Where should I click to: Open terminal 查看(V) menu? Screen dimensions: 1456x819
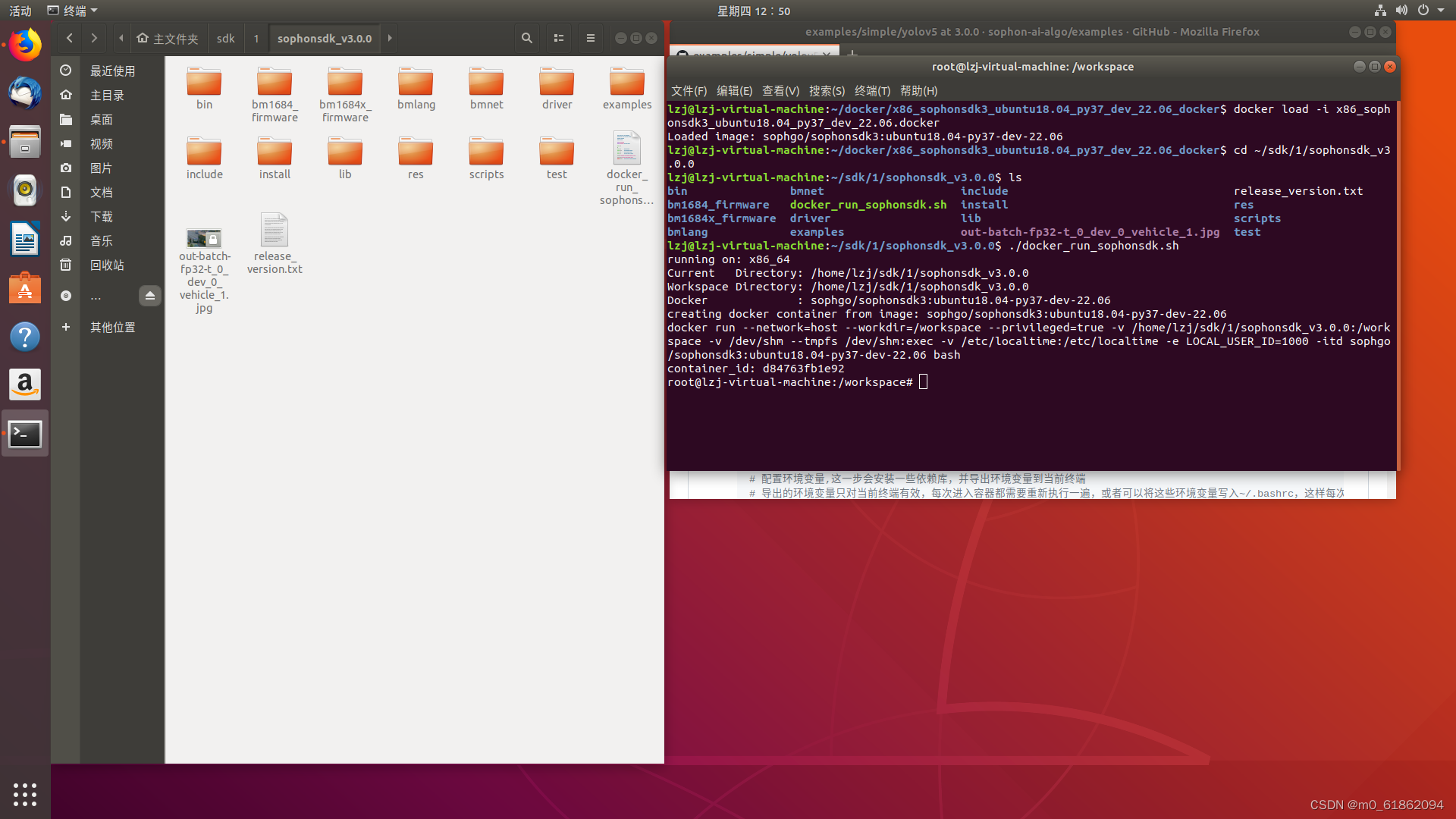(780, 91)
